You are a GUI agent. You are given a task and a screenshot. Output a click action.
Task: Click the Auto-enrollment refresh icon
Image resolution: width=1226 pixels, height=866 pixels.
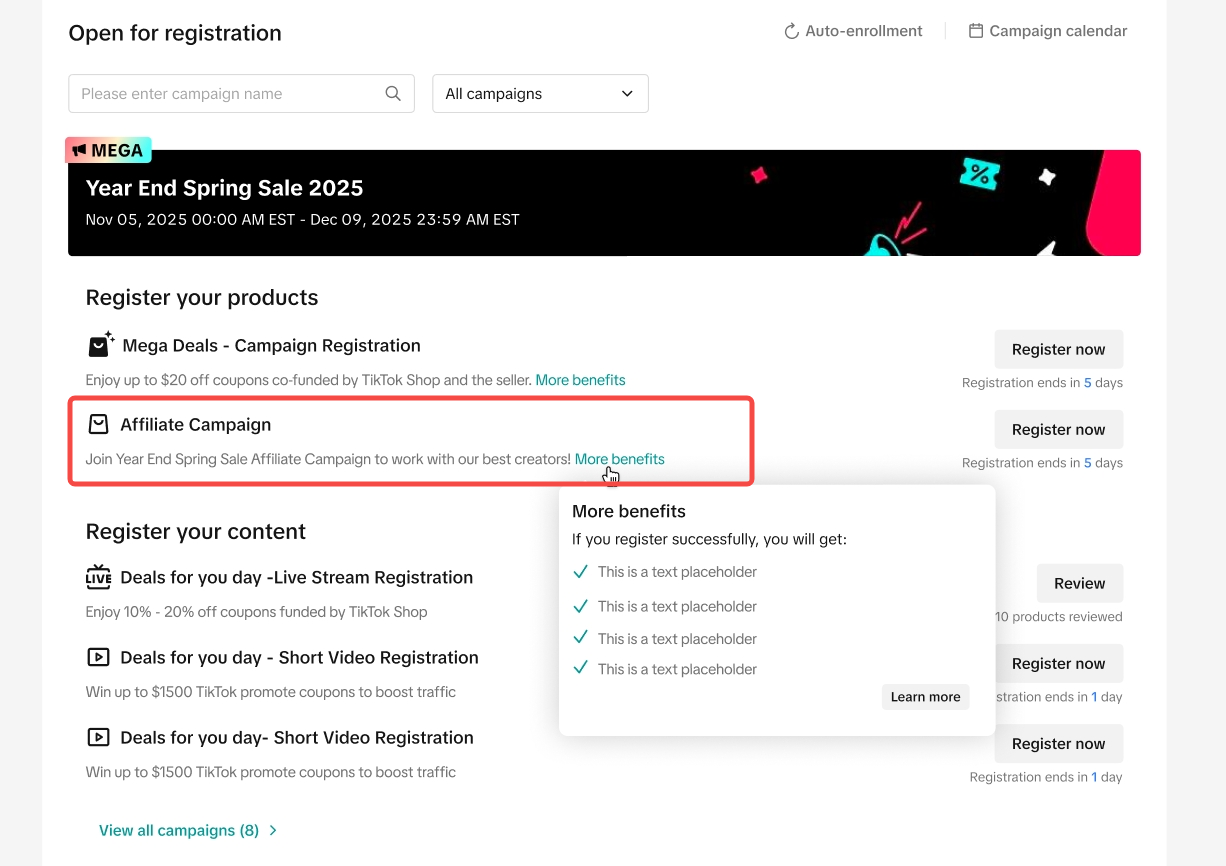click(x=792, y=31)
